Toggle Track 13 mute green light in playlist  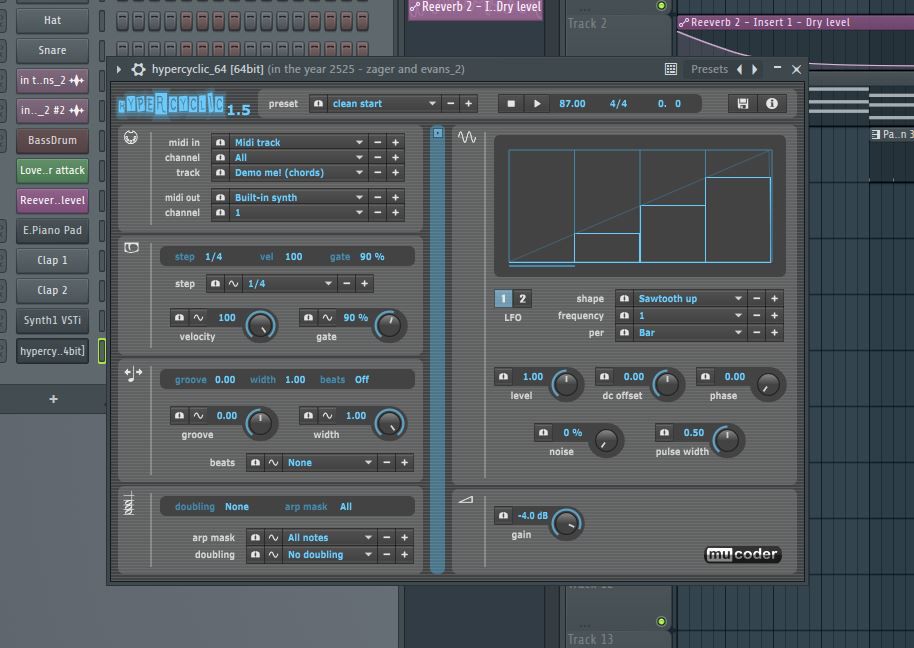[661, 621]
